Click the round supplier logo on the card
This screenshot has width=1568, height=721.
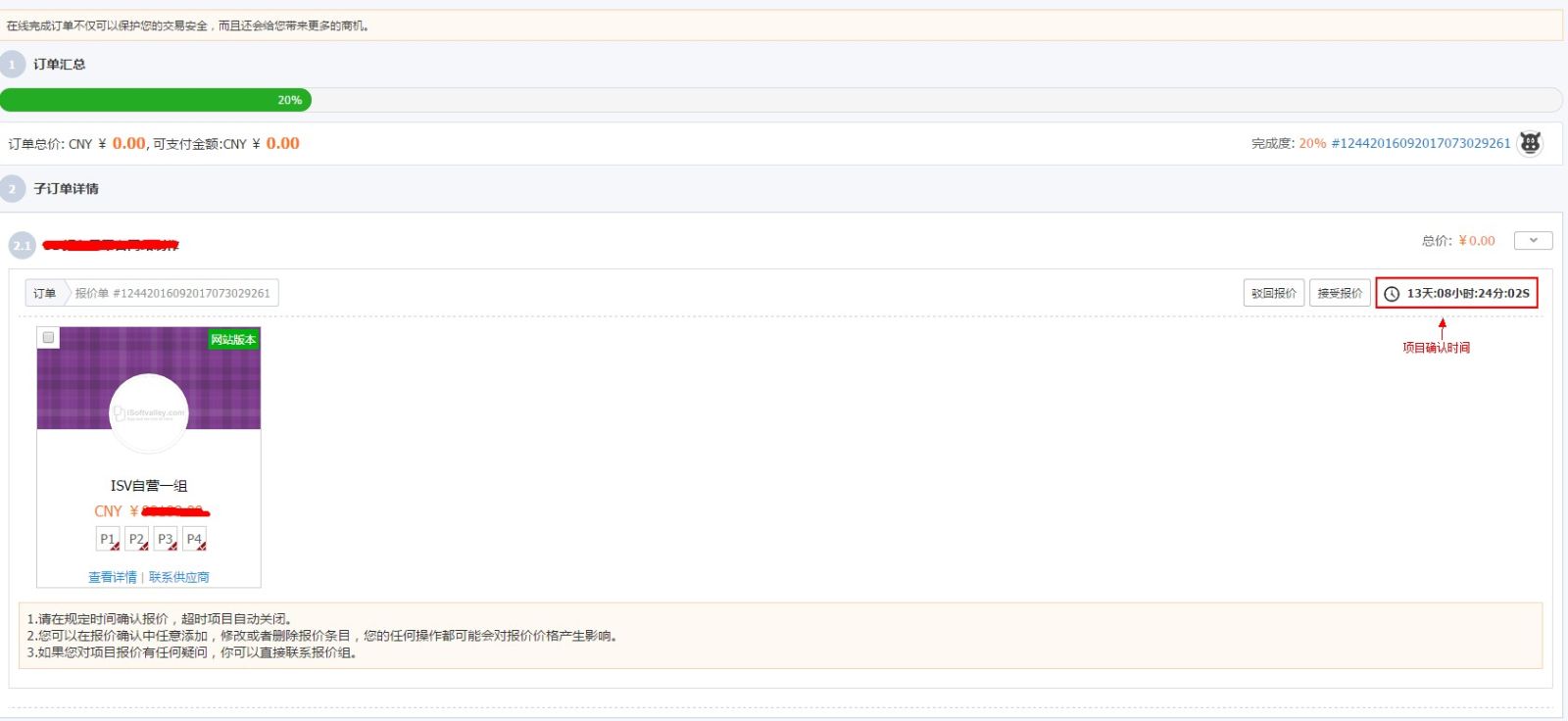pos(149,413)
